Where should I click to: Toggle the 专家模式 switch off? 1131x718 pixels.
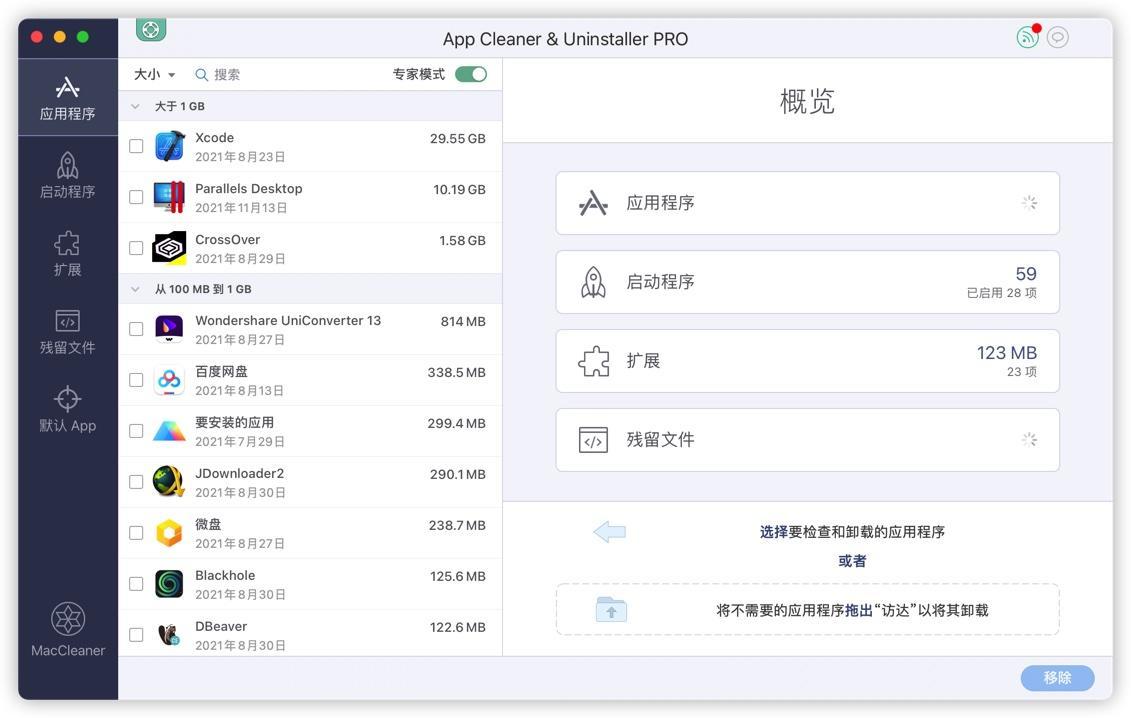pyautogui.click(x=470, y=73)
